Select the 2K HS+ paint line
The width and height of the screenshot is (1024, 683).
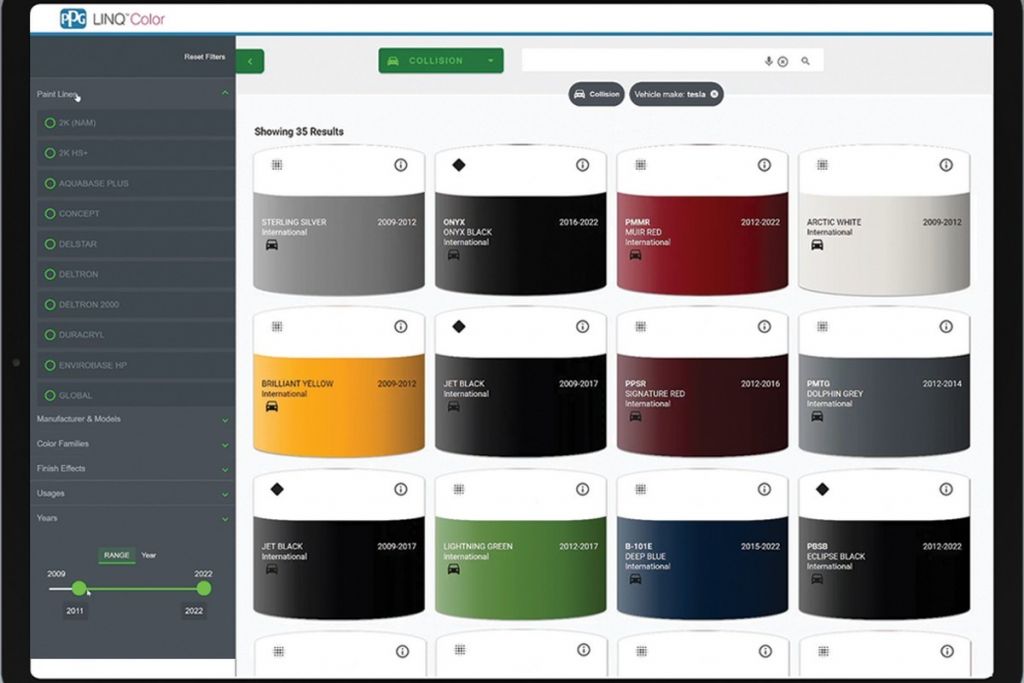pos(136,153)
